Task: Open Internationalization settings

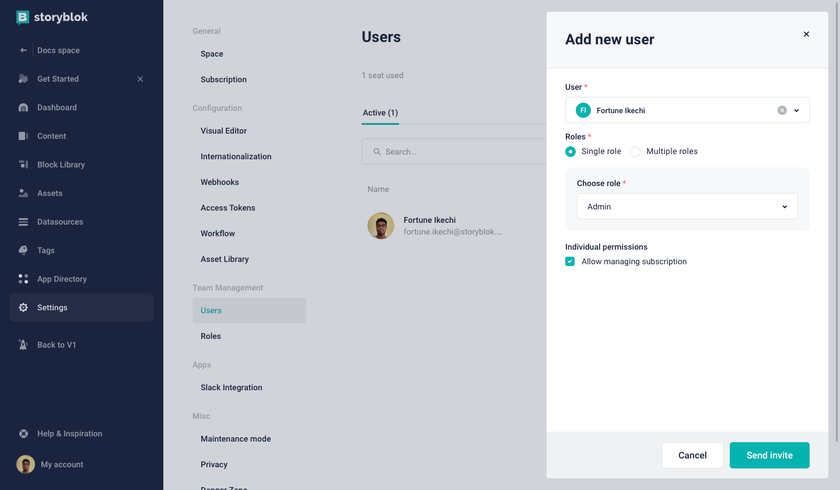Action: [x=236, y=157]
